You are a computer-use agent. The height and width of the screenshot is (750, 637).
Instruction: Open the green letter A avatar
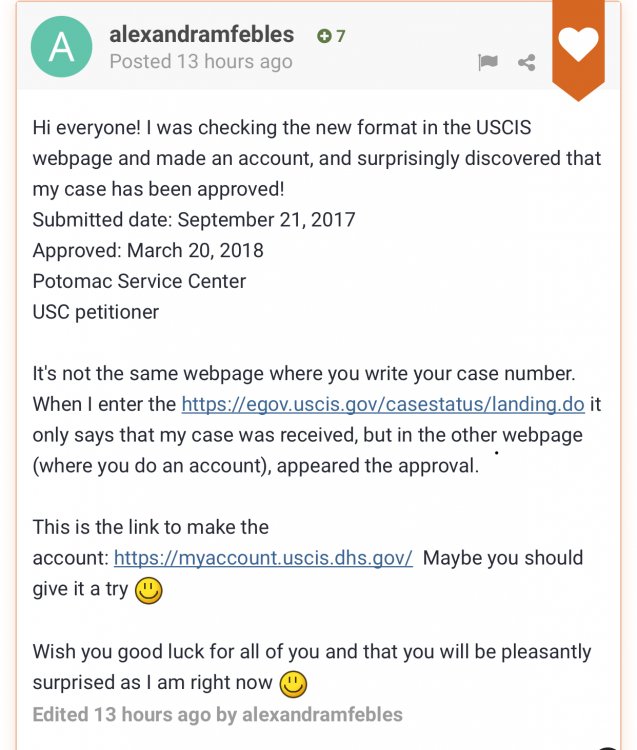[61, 47]
